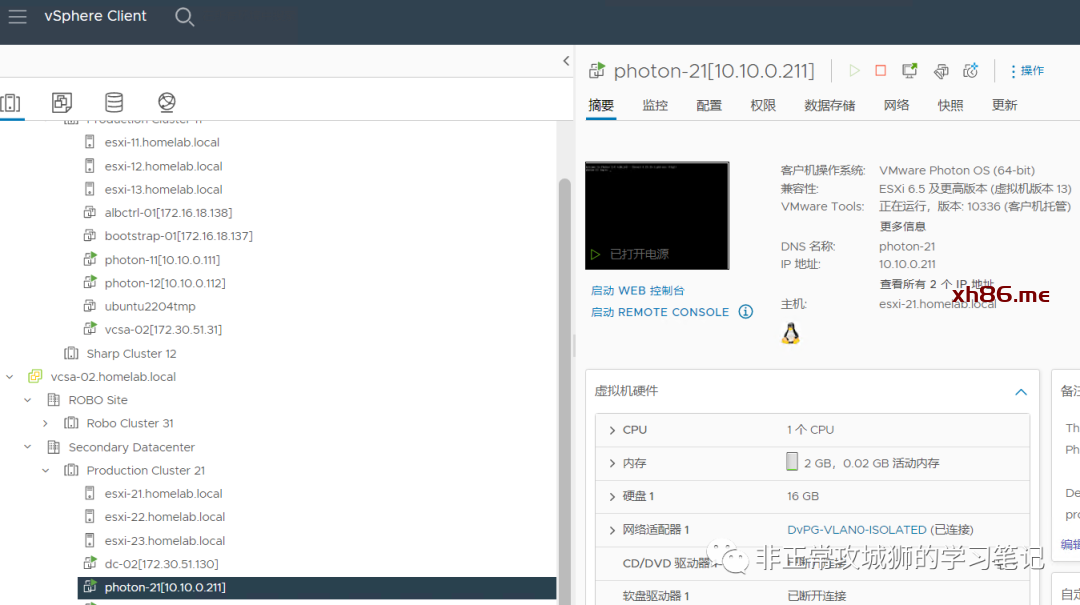Click the search magnifier icon
The width and height of the screenshot is (1080, 605).
click(184, 17)
